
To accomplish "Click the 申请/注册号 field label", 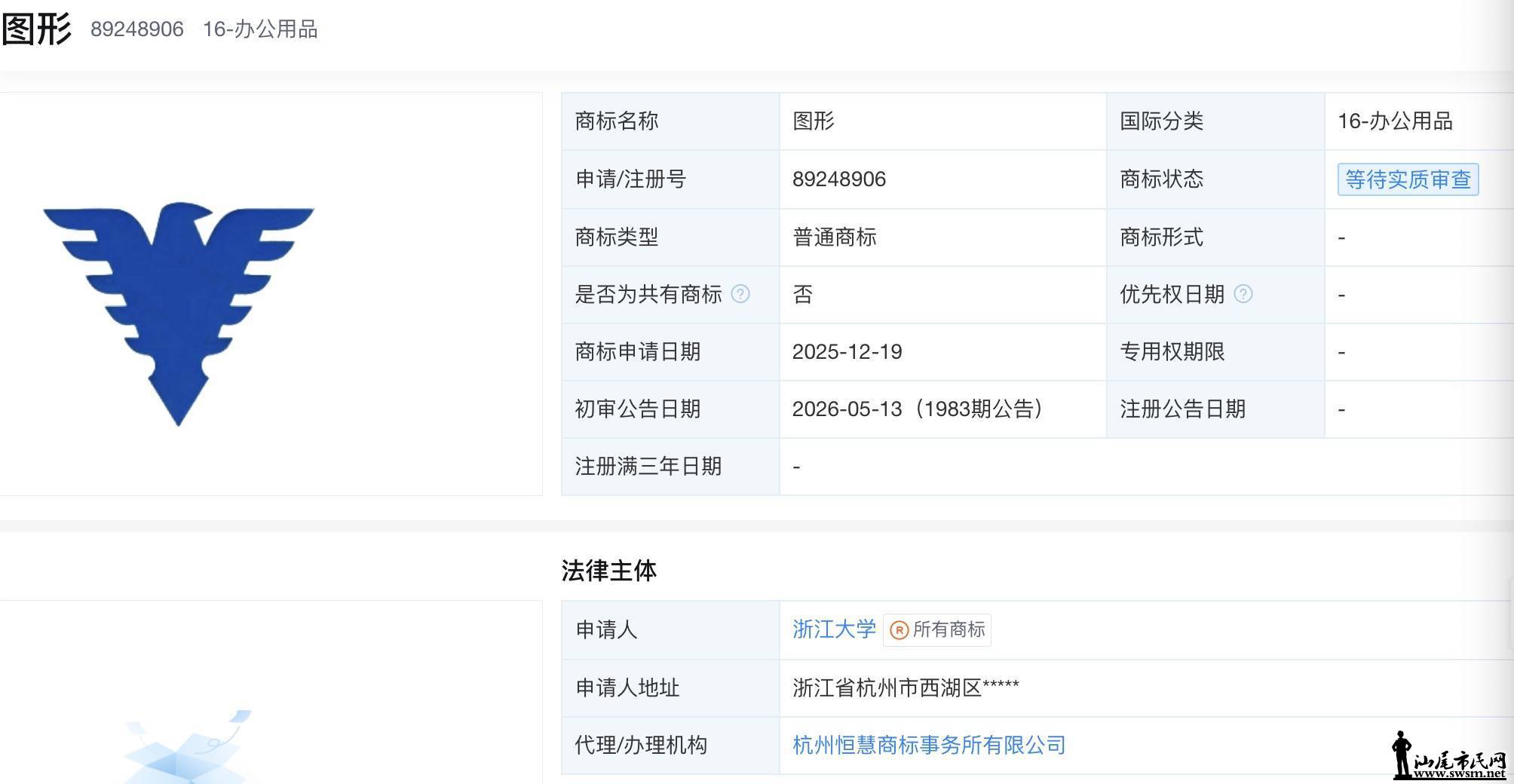I will 630,179.
